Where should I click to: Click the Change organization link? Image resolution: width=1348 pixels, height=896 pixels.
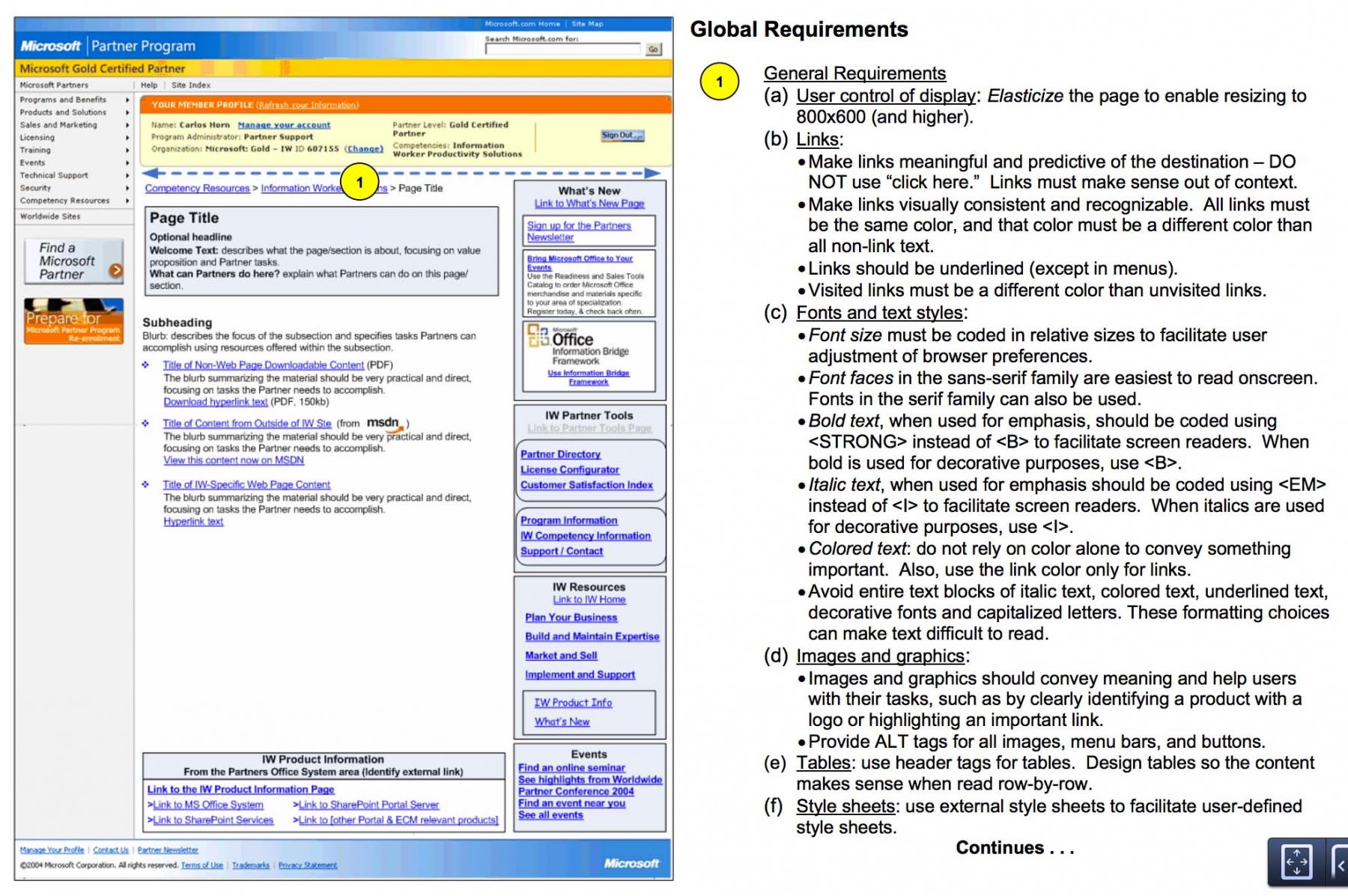tap(364, 149)
